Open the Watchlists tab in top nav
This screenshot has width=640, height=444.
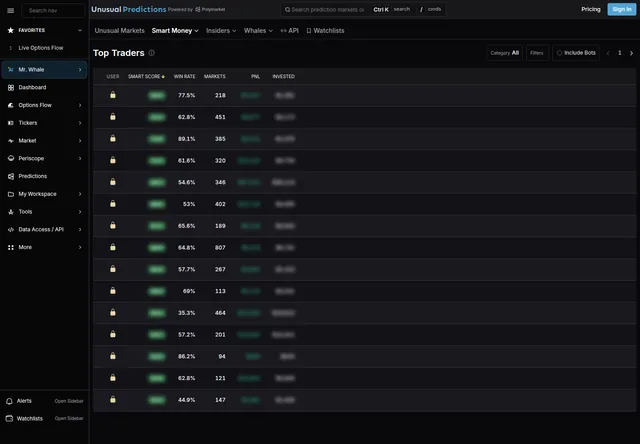tap(325, 31)
